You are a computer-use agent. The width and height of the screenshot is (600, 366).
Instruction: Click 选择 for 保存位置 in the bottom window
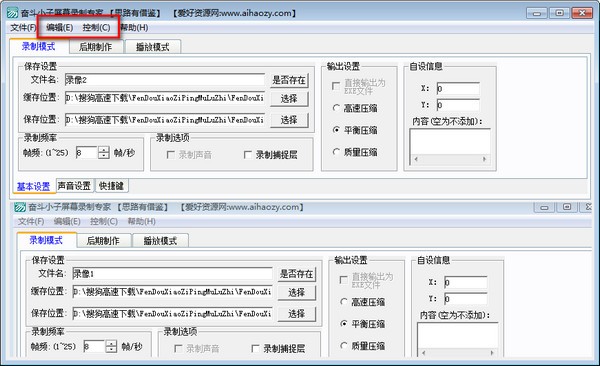click(297, 314)
